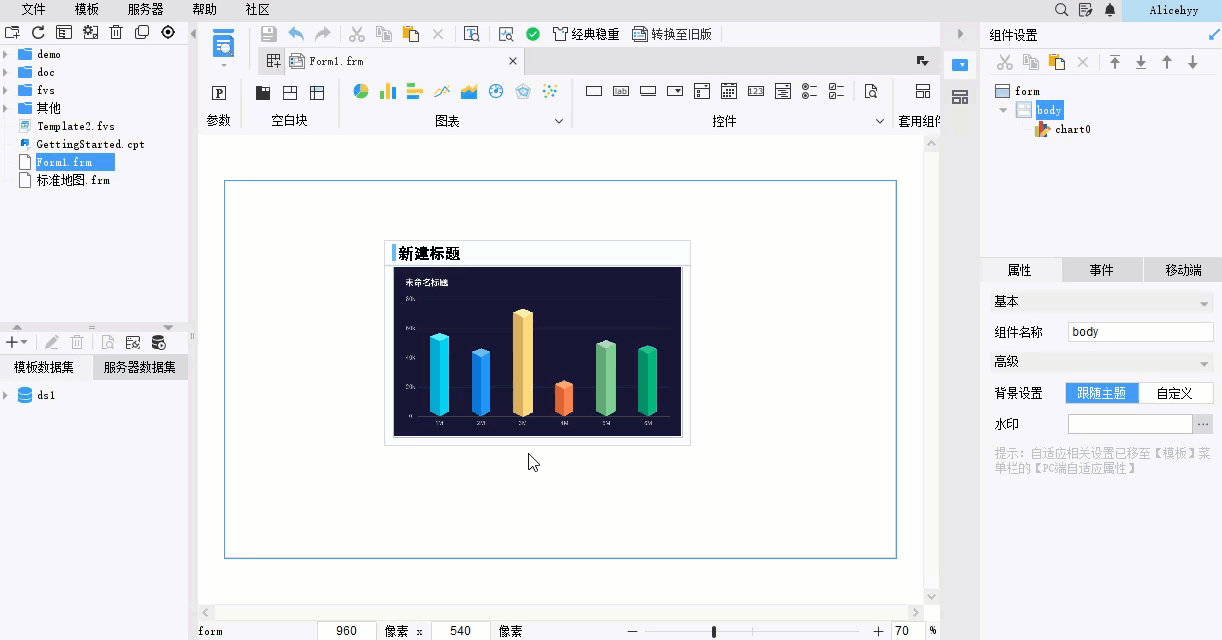Image resolution: width=1222 pixels, height=640 pixels.
Task: Click the save disk icon in toolbar
Action: [269, 34]
